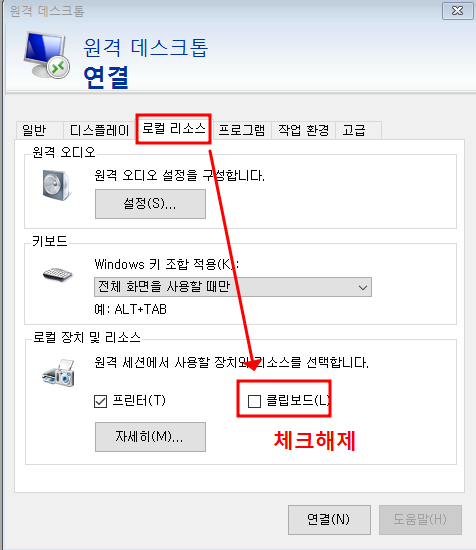Enable the 클립보드(L) checkbox
The image size is (476, 550).
254,401
